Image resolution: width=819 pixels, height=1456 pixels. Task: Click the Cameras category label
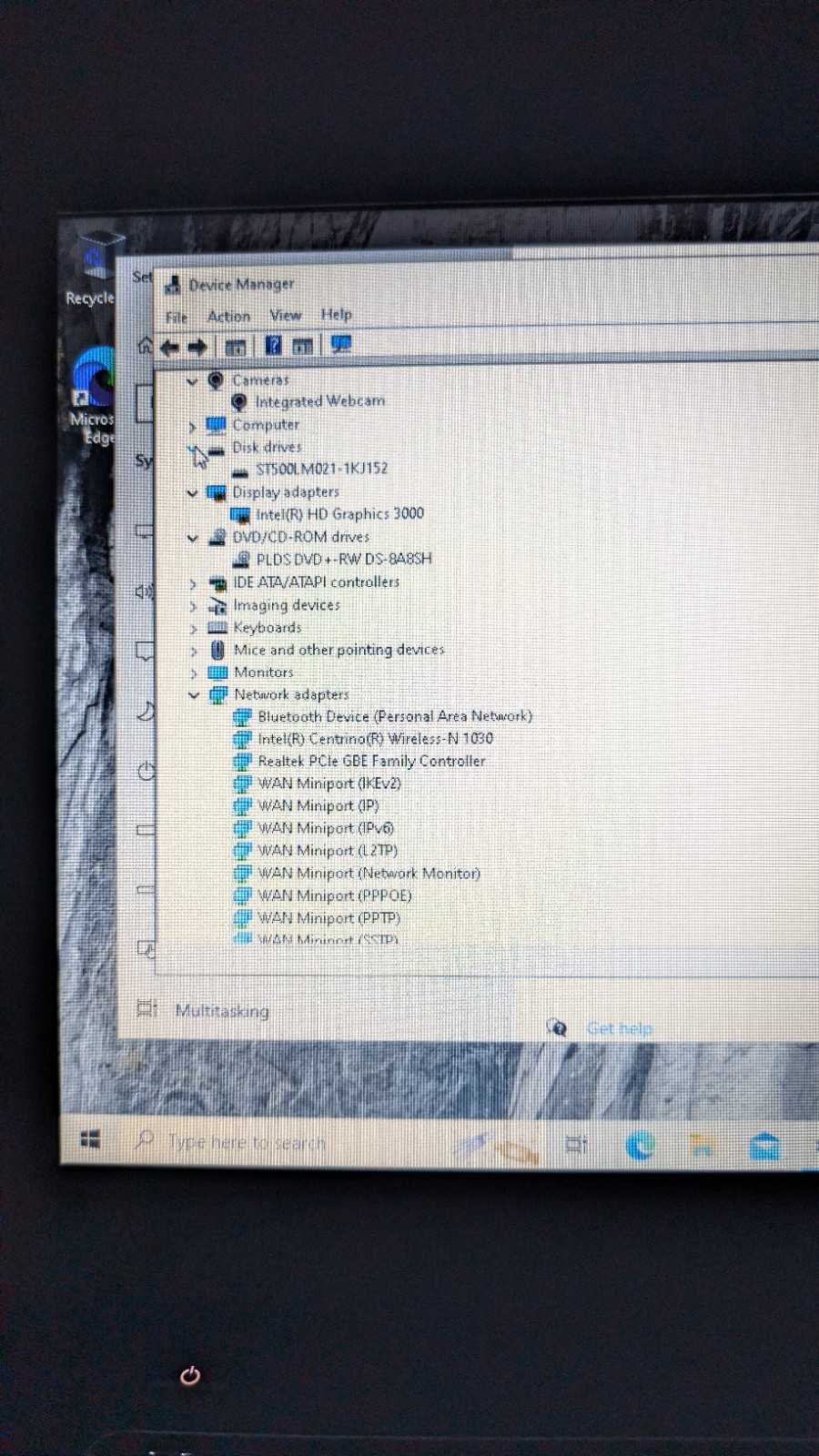(x=260, y=379)
